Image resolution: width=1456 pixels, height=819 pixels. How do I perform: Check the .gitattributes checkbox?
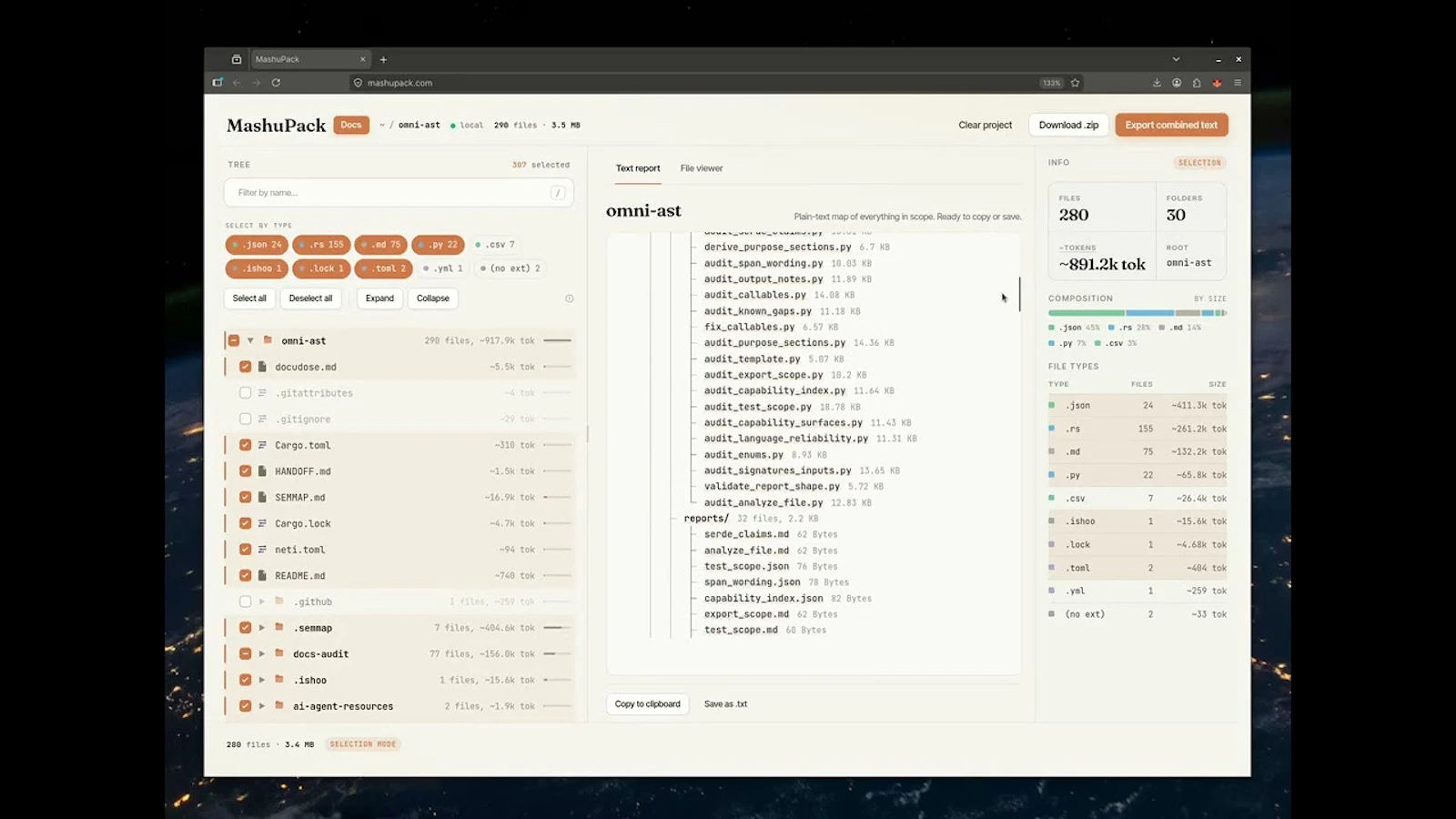click(245, 393)
